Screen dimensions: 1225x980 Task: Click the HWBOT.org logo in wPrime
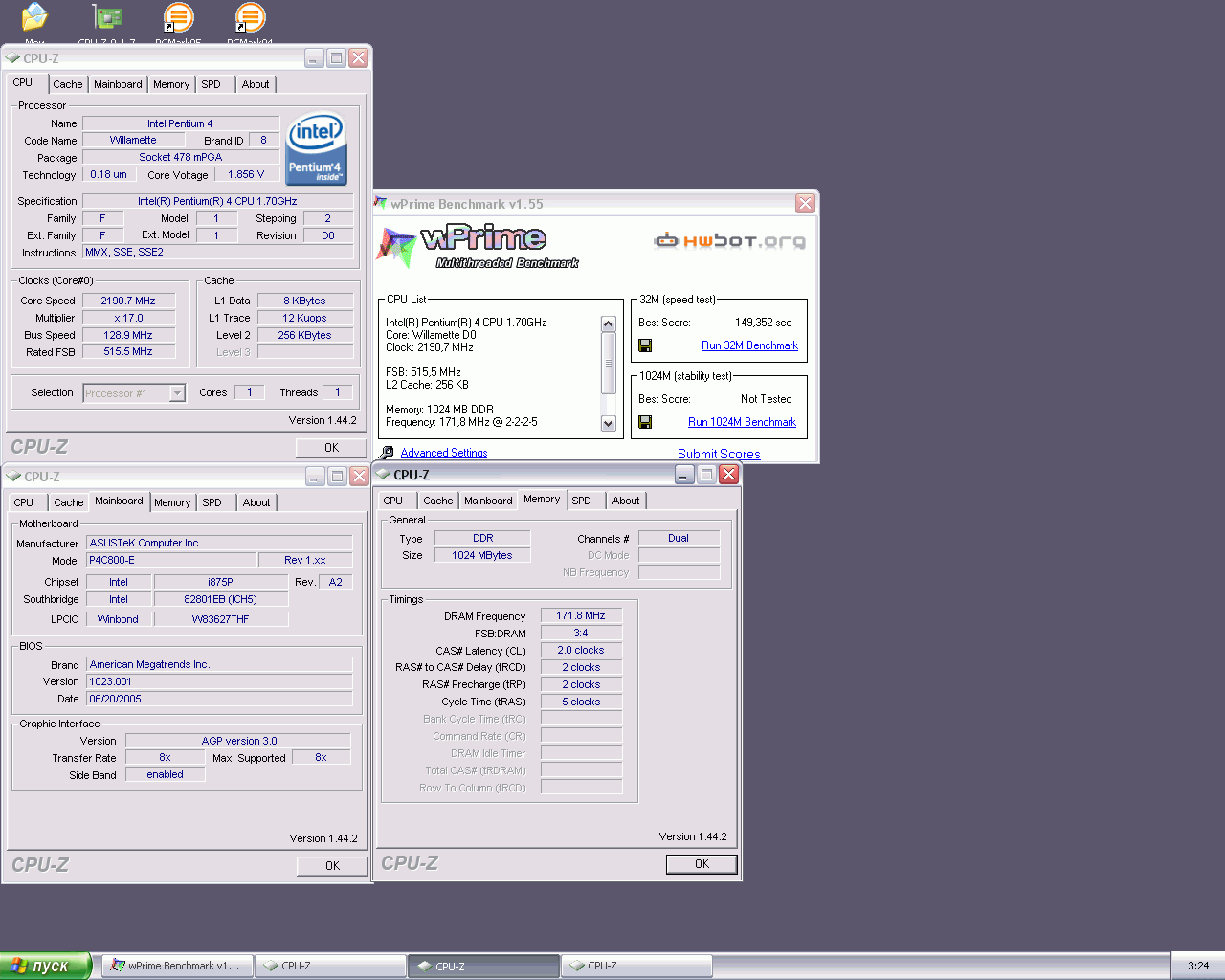tap(729, 240)
